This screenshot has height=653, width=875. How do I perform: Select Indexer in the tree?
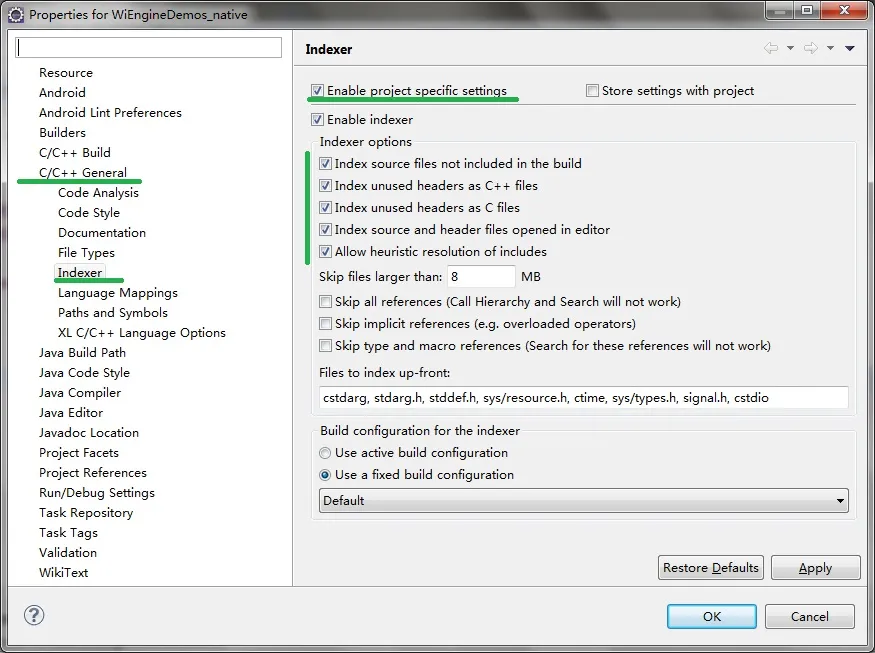pos(80,272)
